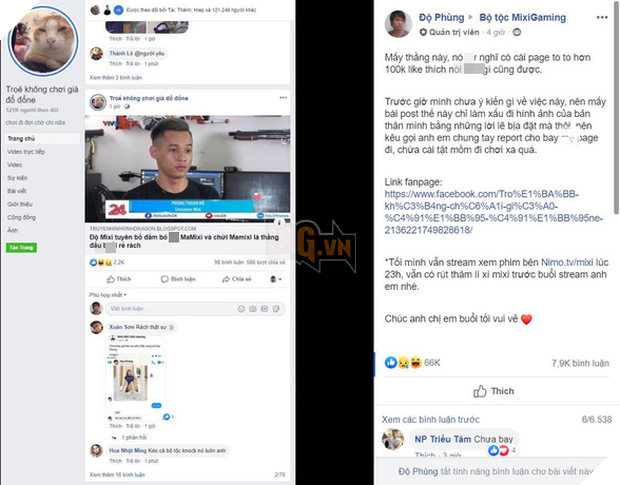This screenshot has width=620, height=485.
Task: Click the GIF icon in the comment box
Action: [x=264, y=309]
